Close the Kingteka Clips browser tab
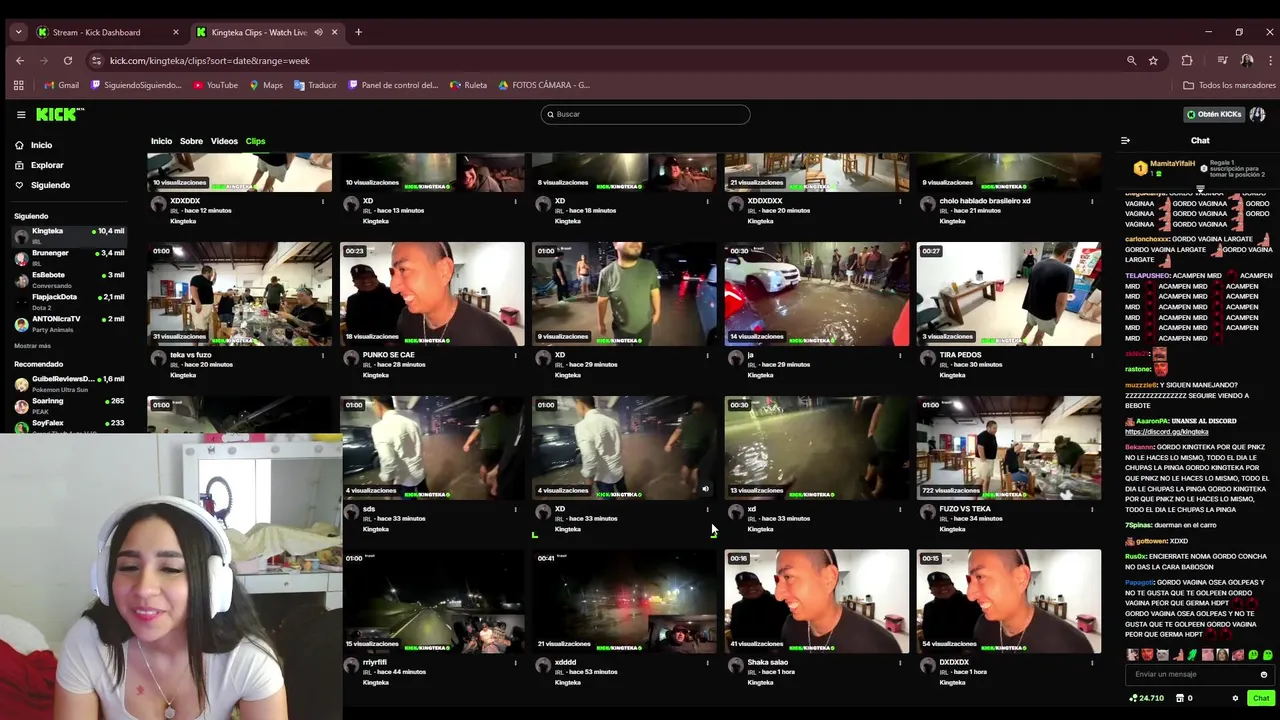The image size is (1280, 720). tap(334, 32)
